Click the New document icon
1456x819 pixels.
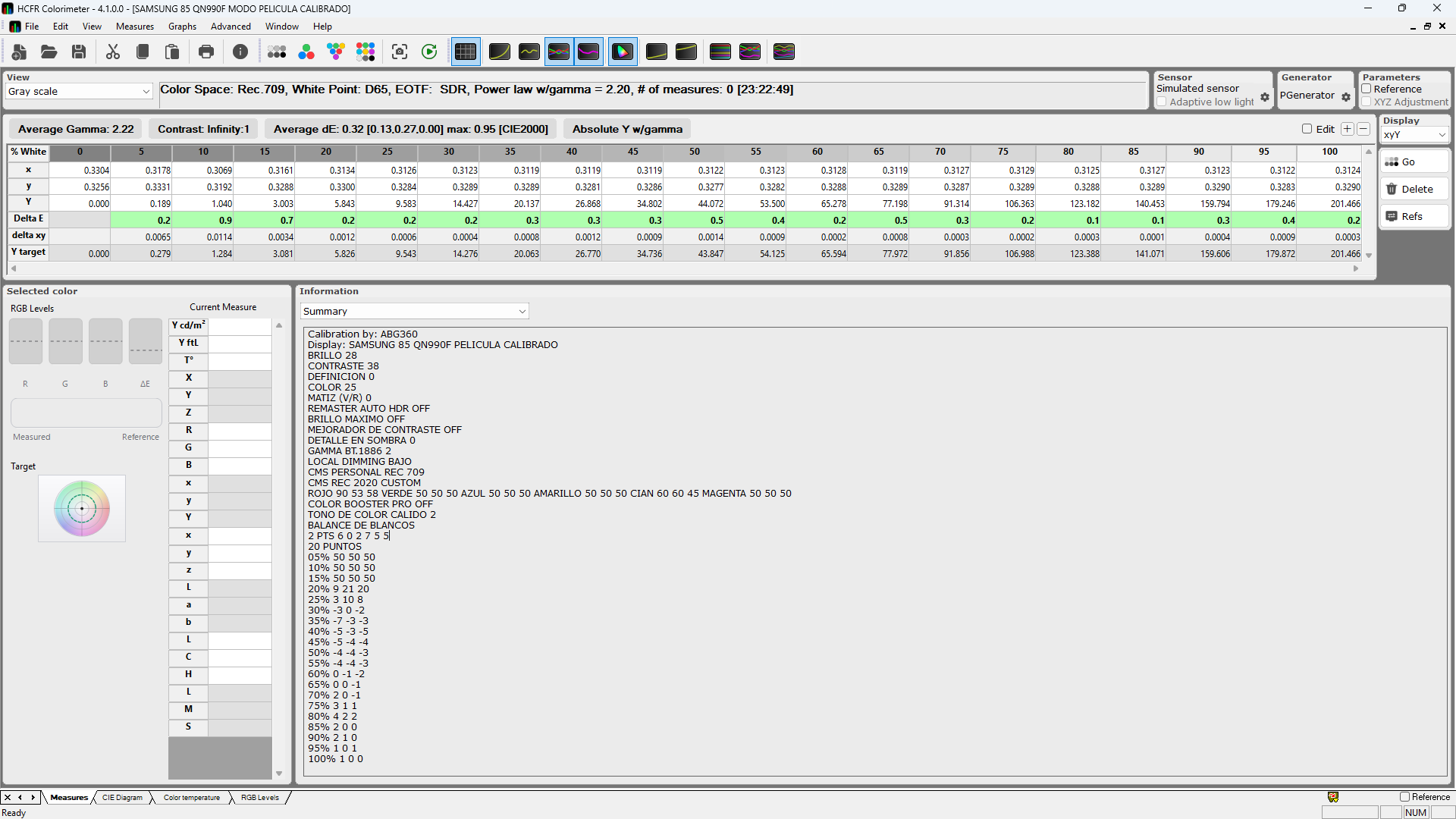(x=20, y=52)
